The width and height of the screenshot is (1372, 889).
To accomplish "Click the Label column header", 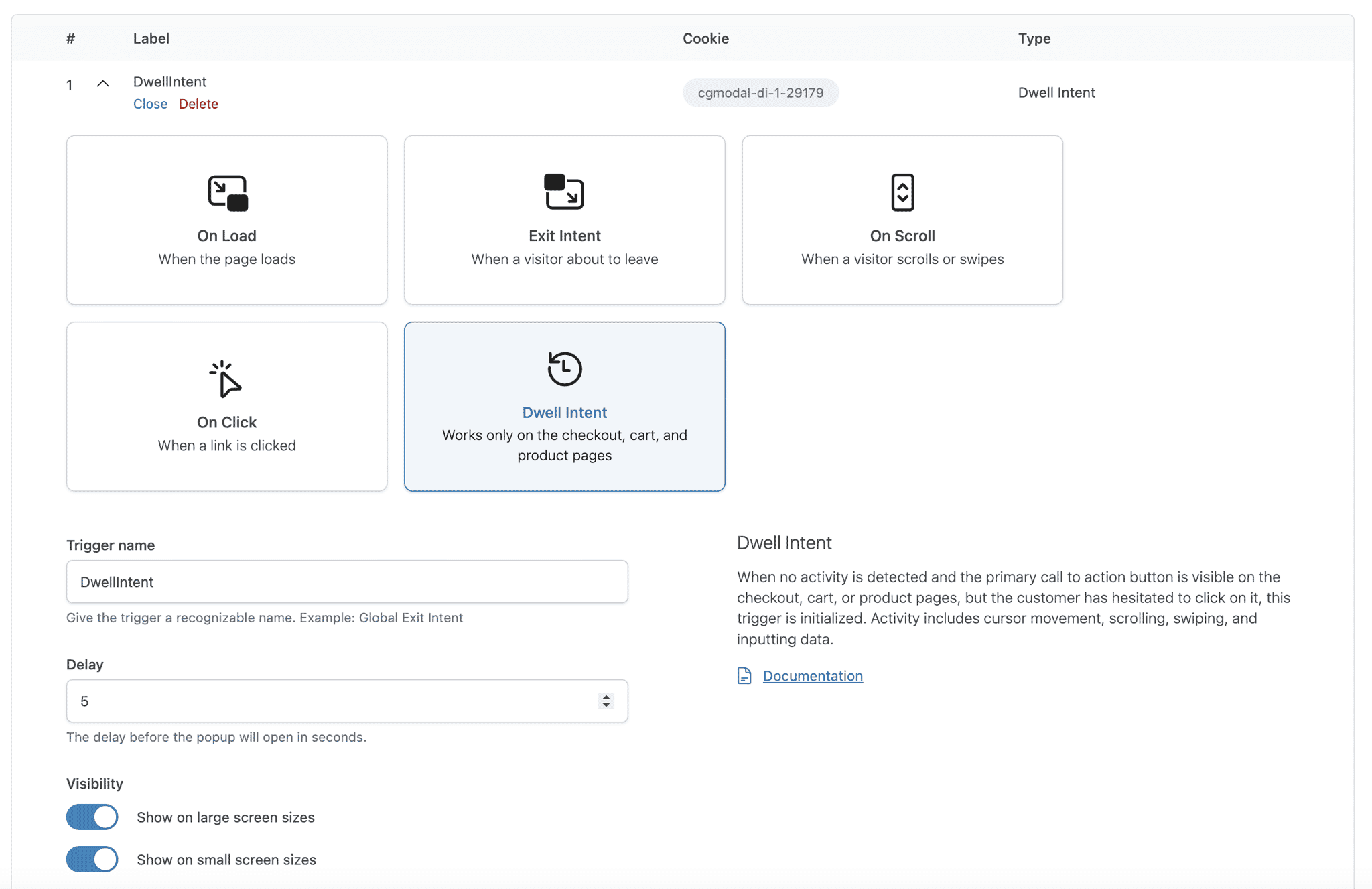I will [151, 38].
